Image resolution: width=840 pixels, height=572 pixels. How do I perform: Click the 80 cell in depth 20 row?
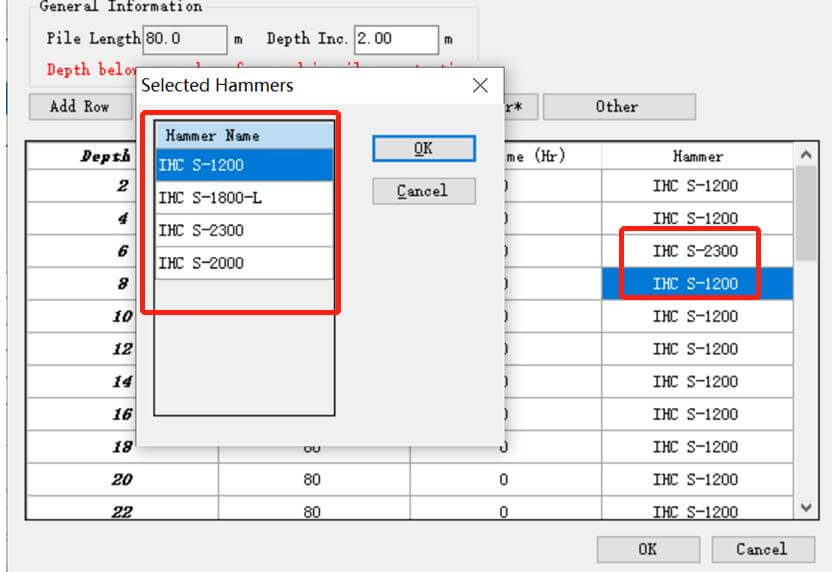(314, 480)
